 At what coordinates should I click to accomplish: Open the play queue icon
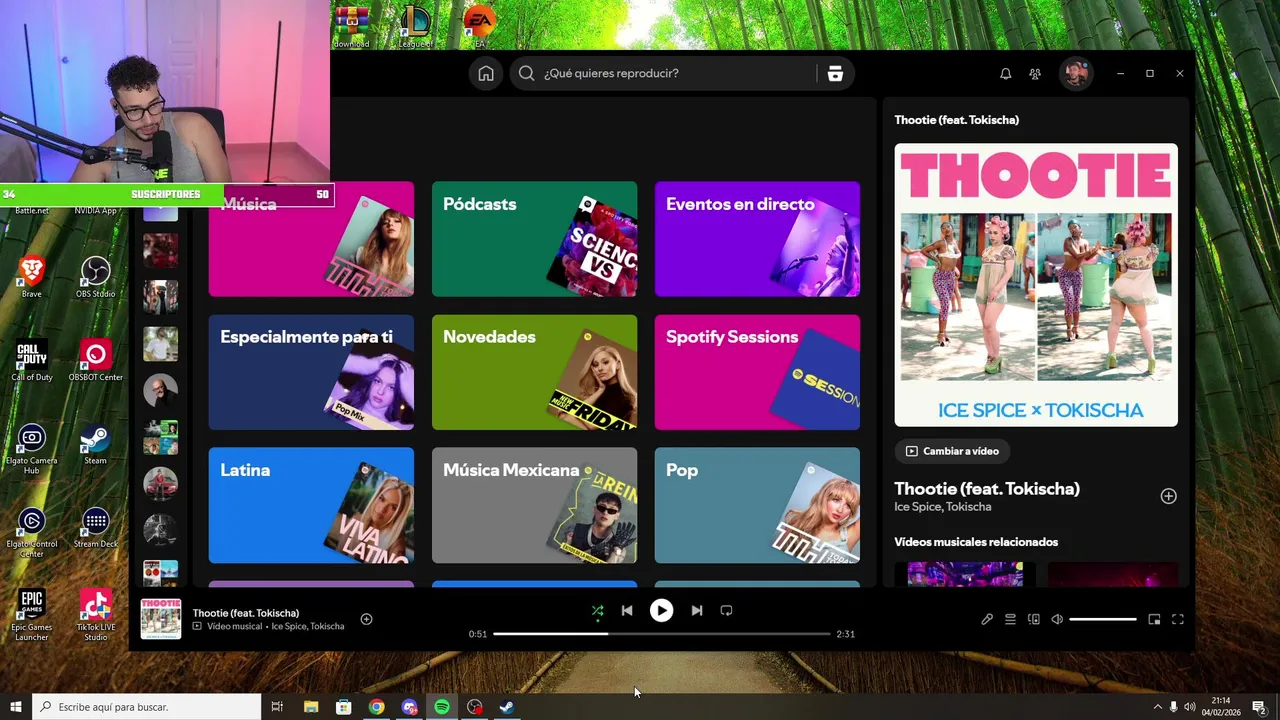[x=1010, y=620]
